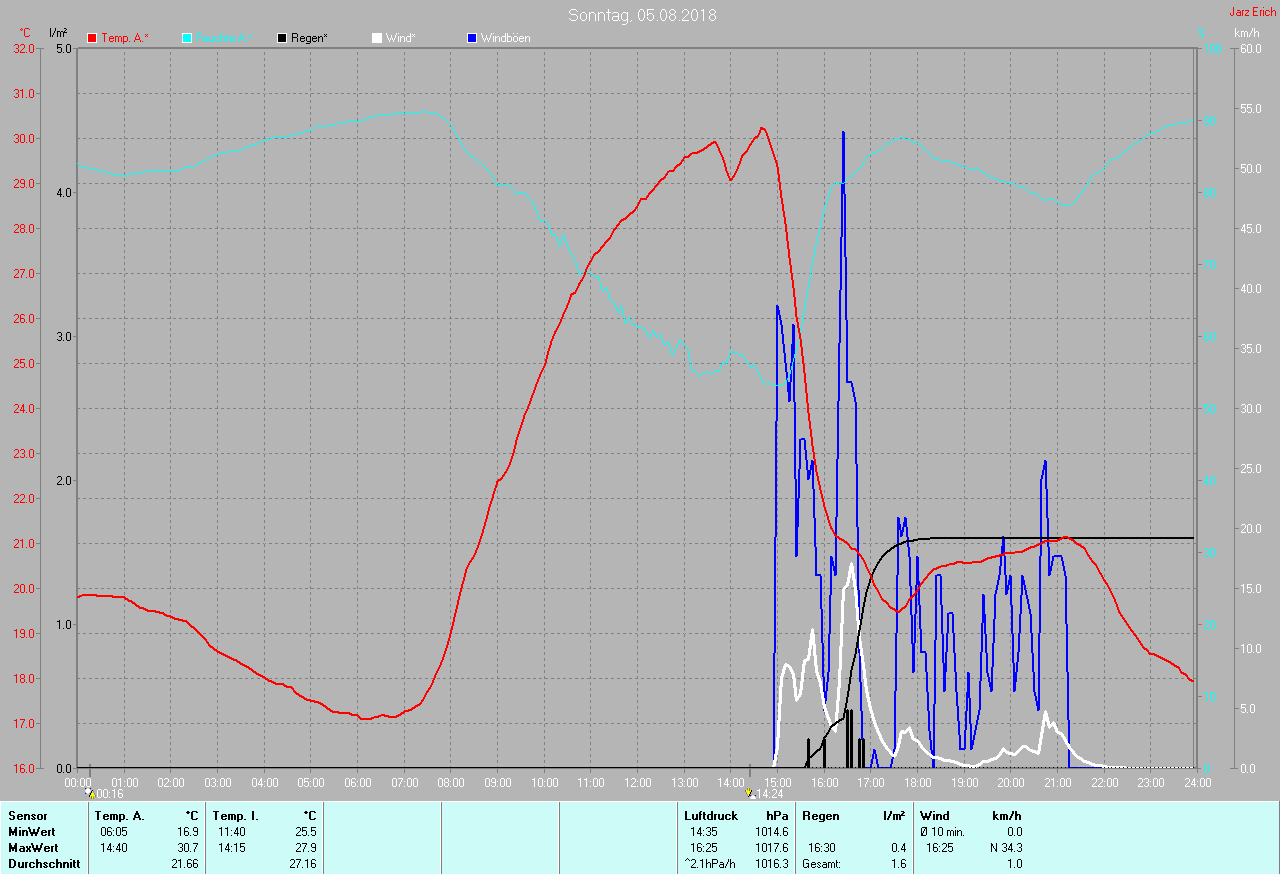Image resolution: width=1280 pixels, height=874 pixels.
Task: Click the blue Windböen legend swatch
Action: tap(472, 38)
